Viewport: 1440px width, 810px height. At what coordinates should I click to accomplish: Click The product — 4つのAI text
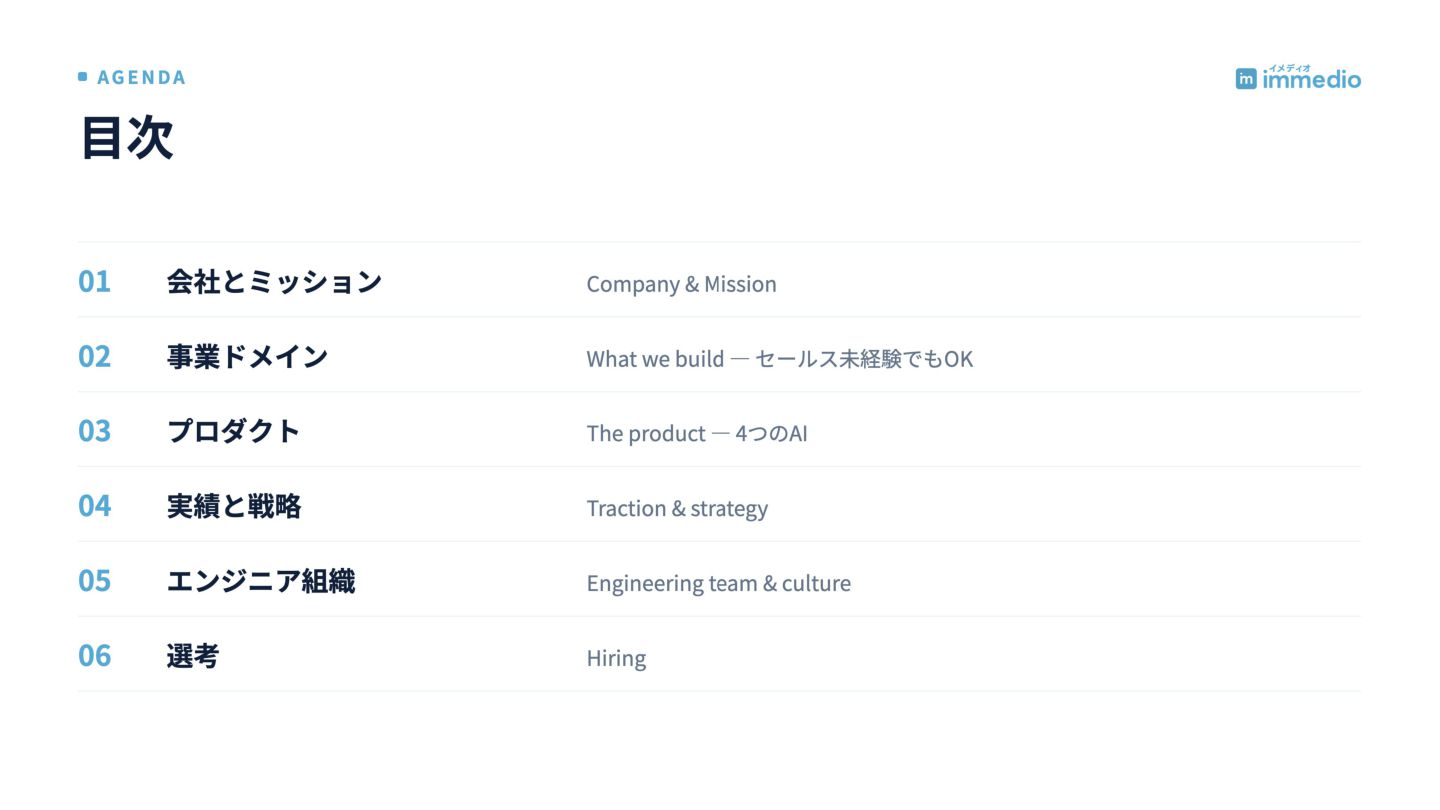click(697, 434)
